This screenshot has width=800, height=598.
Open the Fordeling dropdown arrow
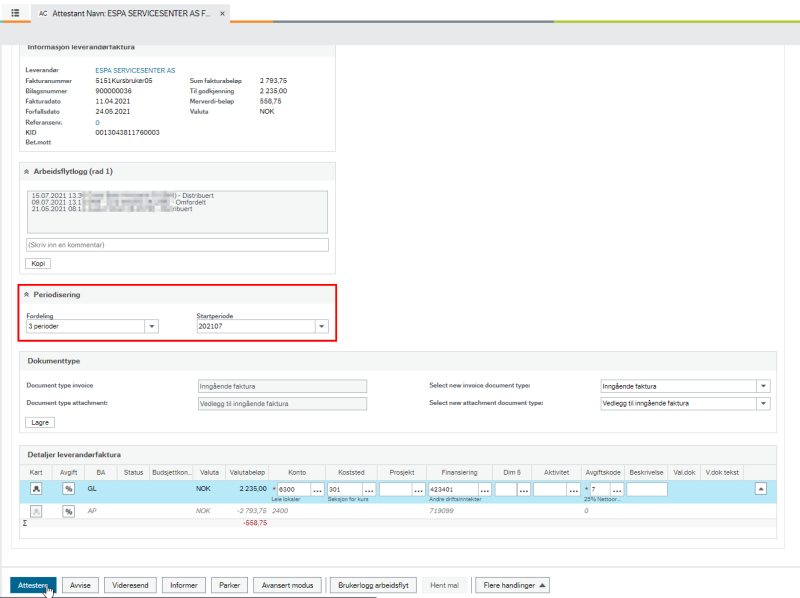[152, 326]
